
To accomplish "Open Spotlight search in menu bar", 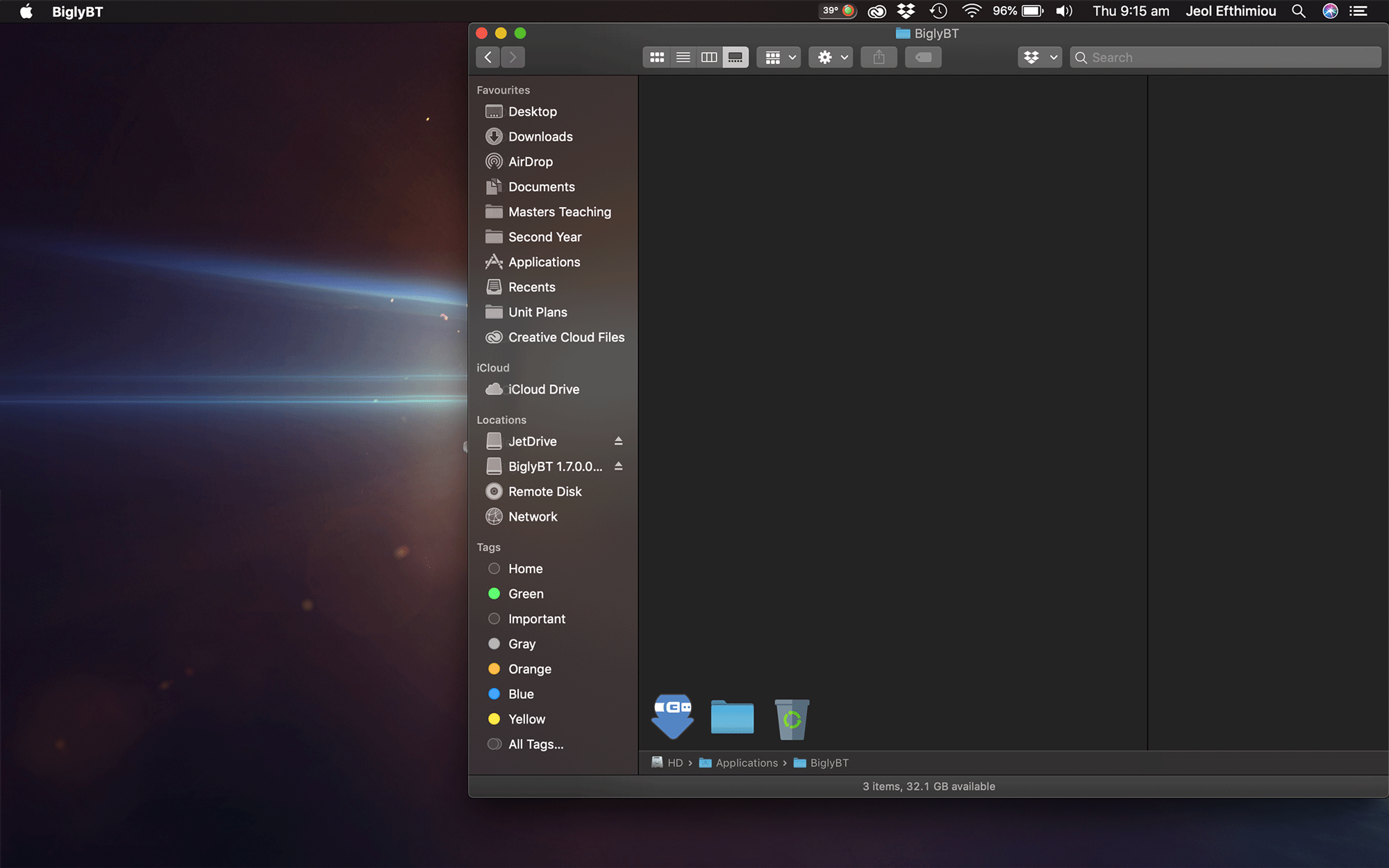I will tap(1298, 11).
